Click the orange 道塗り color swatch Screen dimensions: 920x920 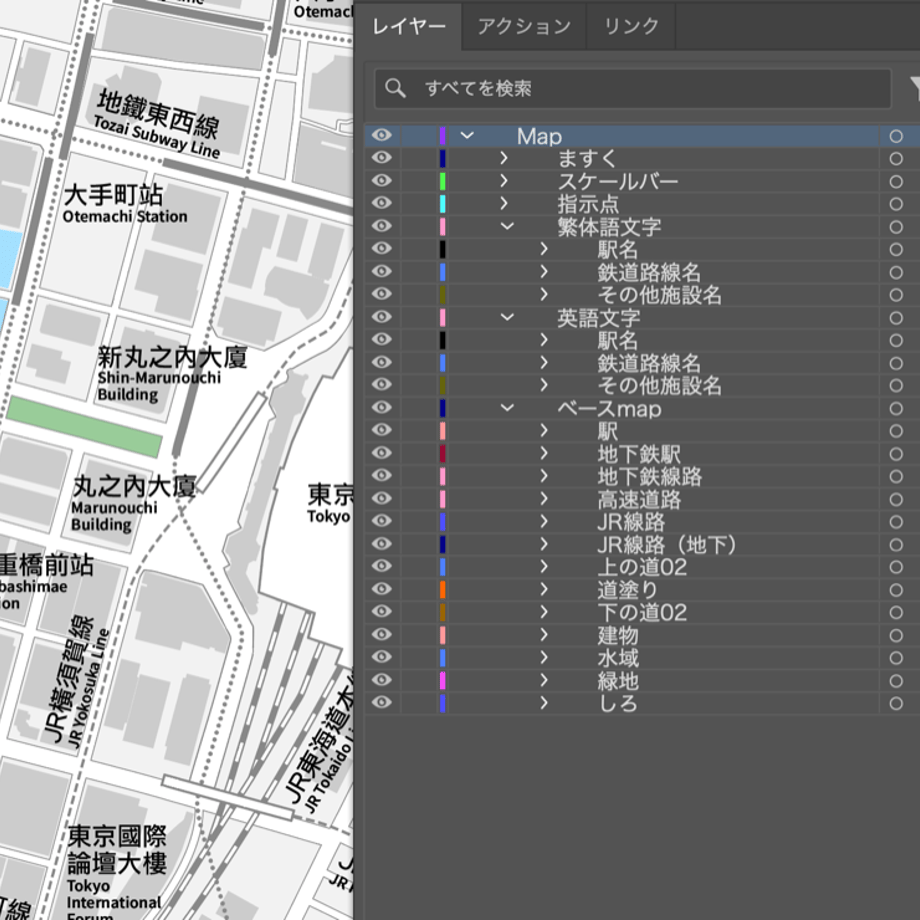[442, 589]
